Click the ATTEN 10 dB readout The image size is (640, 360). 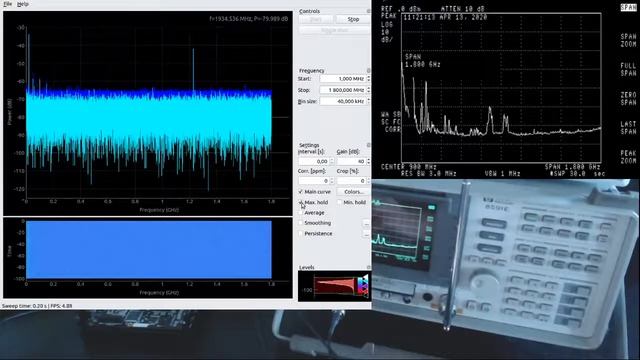[x=462, y=9]
